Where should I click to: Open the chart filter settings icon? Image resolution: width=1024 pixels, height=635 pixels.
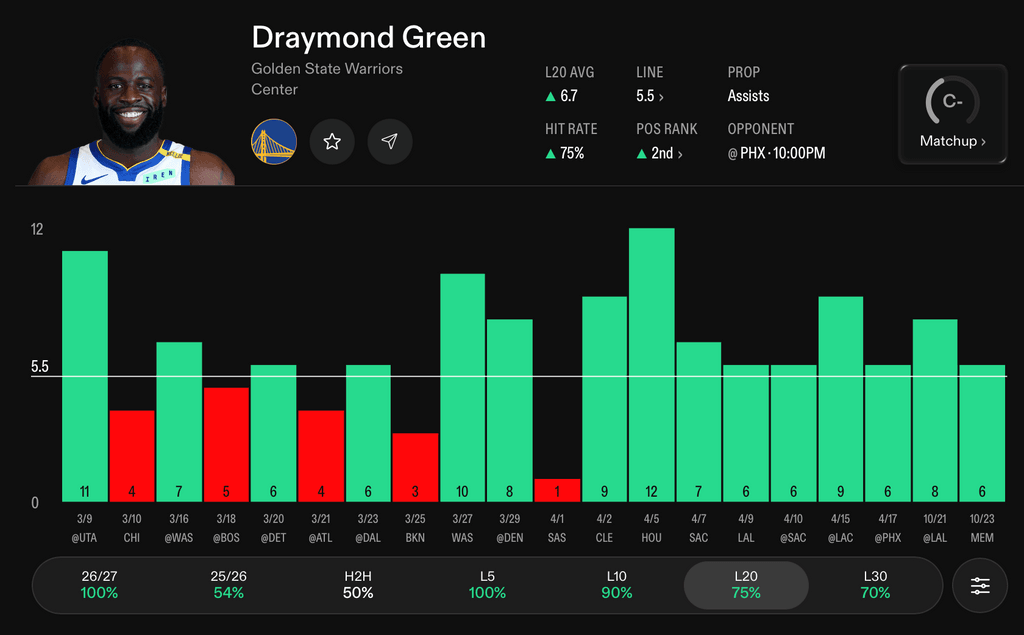[x=980, y=585]
